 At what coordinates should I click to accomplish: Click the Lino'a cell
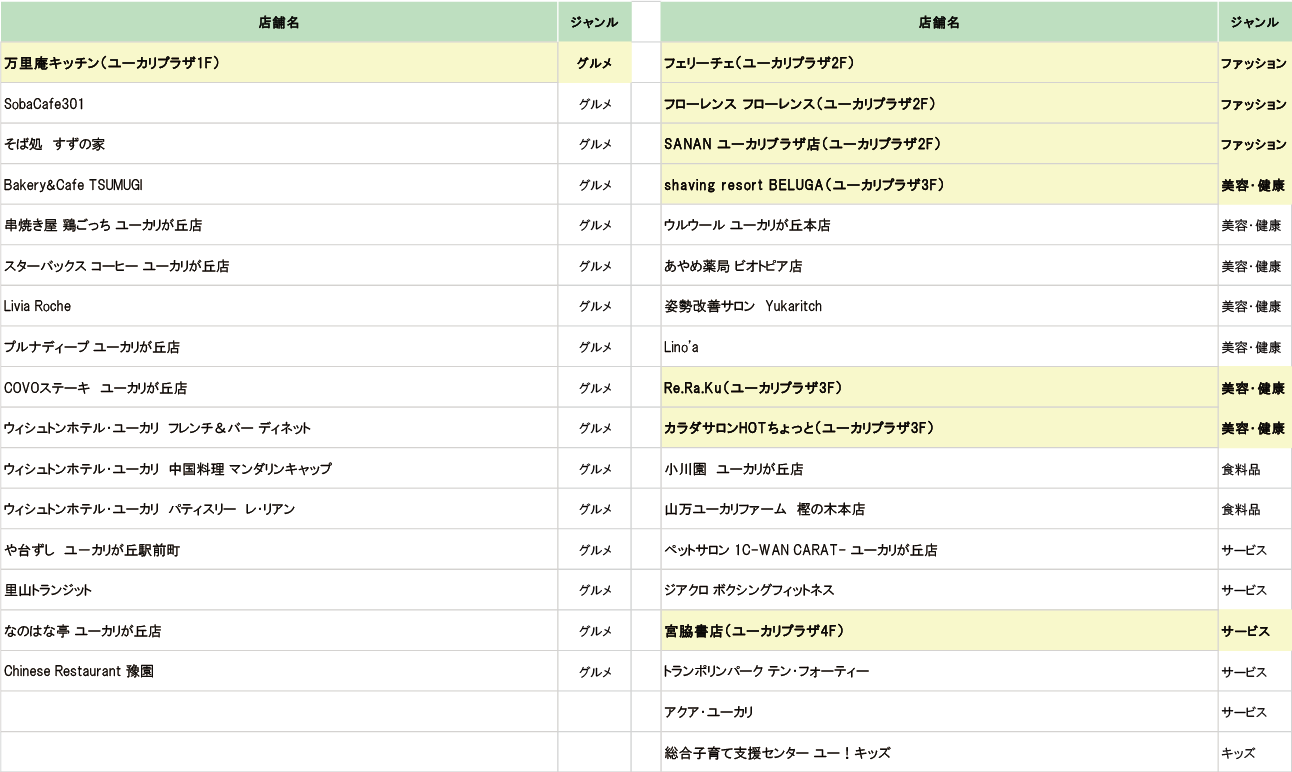pyautogui.click(x=939, y=347)
